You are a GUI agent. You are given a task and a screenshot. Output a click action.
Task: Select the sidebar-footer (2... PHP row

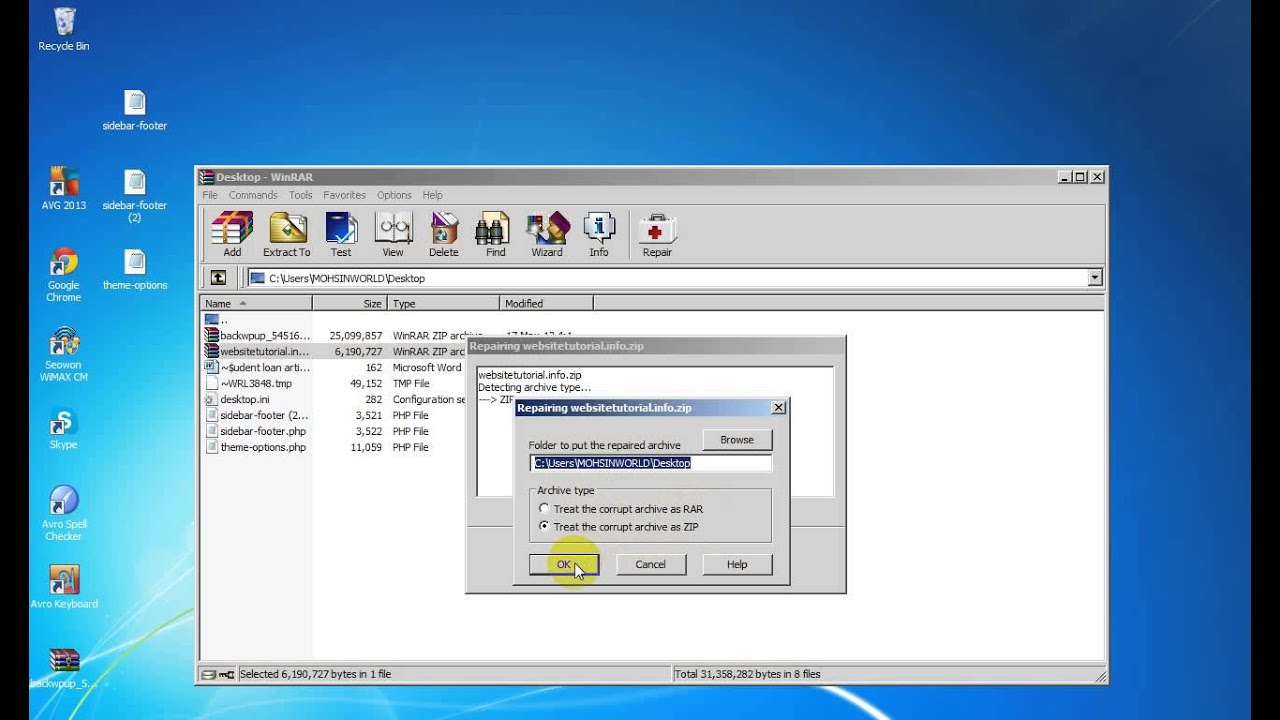click(335, 415)
